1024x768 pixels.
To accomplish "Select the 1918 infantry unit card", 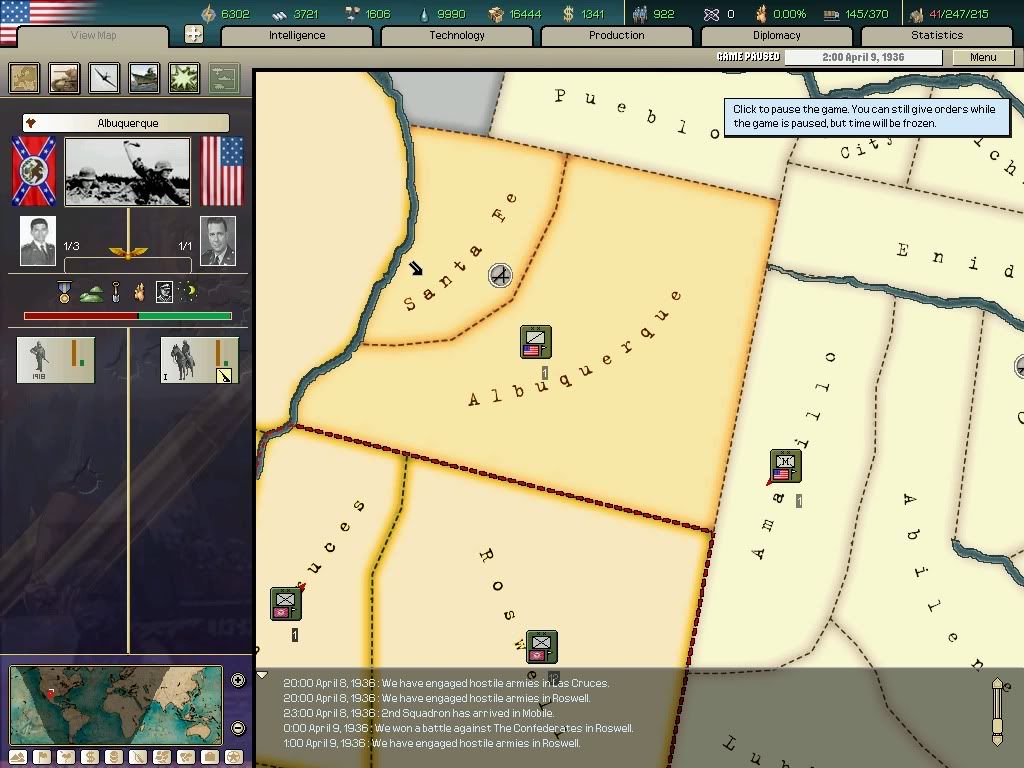I will click(56, 360).
